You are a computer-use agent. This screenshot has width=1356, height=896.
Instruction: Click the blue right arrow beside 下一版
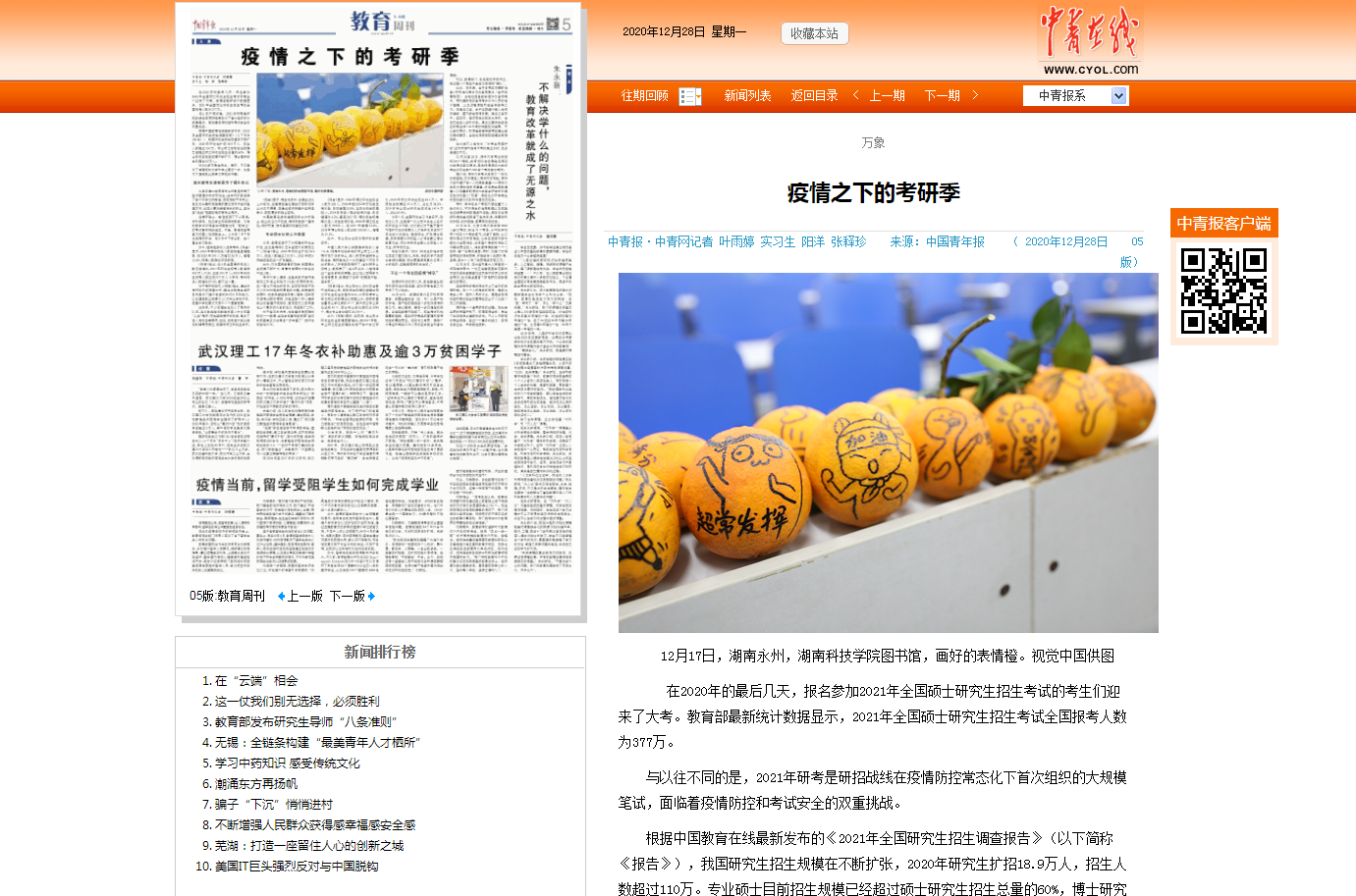tap(371, 597)
